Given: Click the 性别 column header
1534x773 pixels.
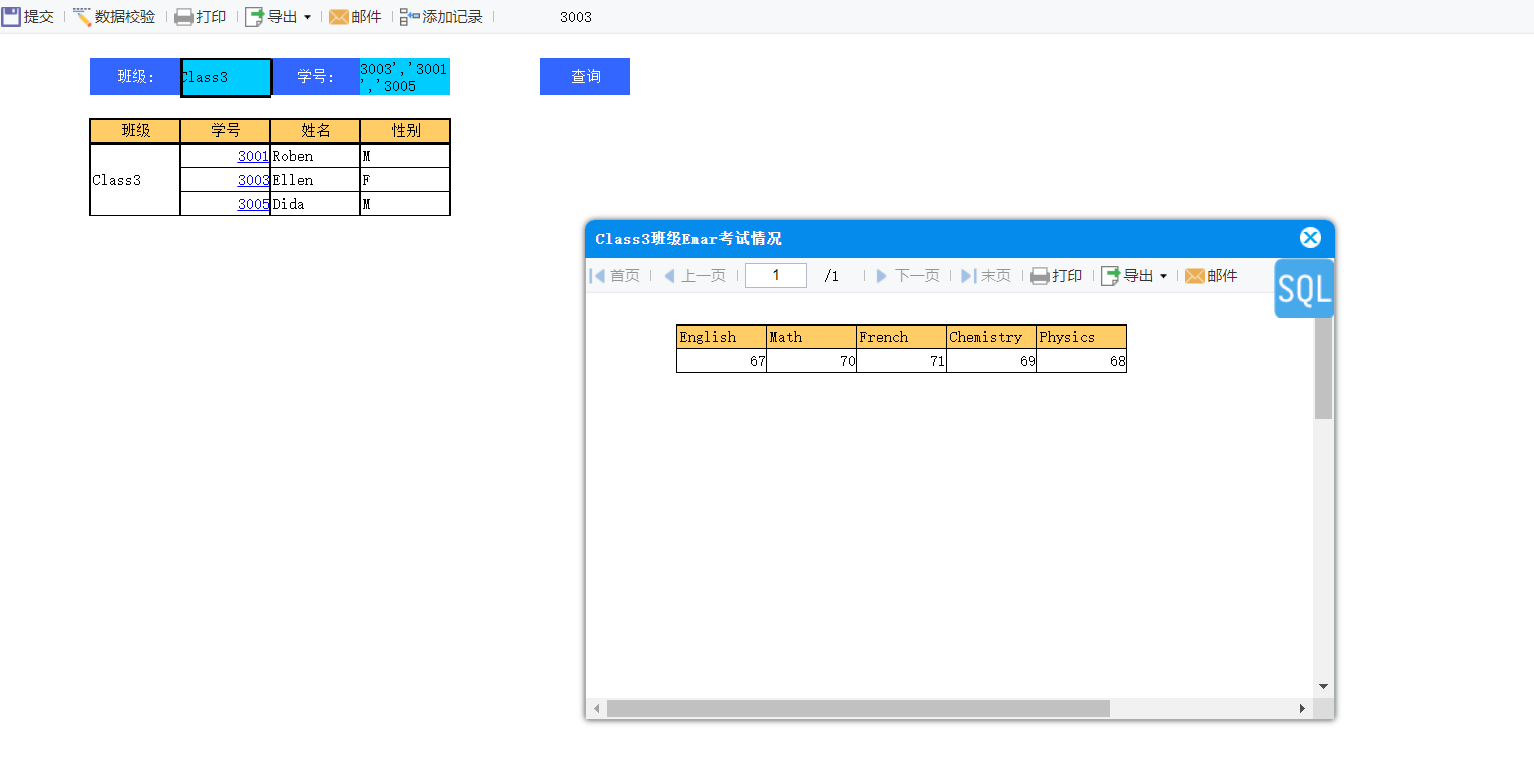Looking at the screenshot, I should [x=405, y=131].
